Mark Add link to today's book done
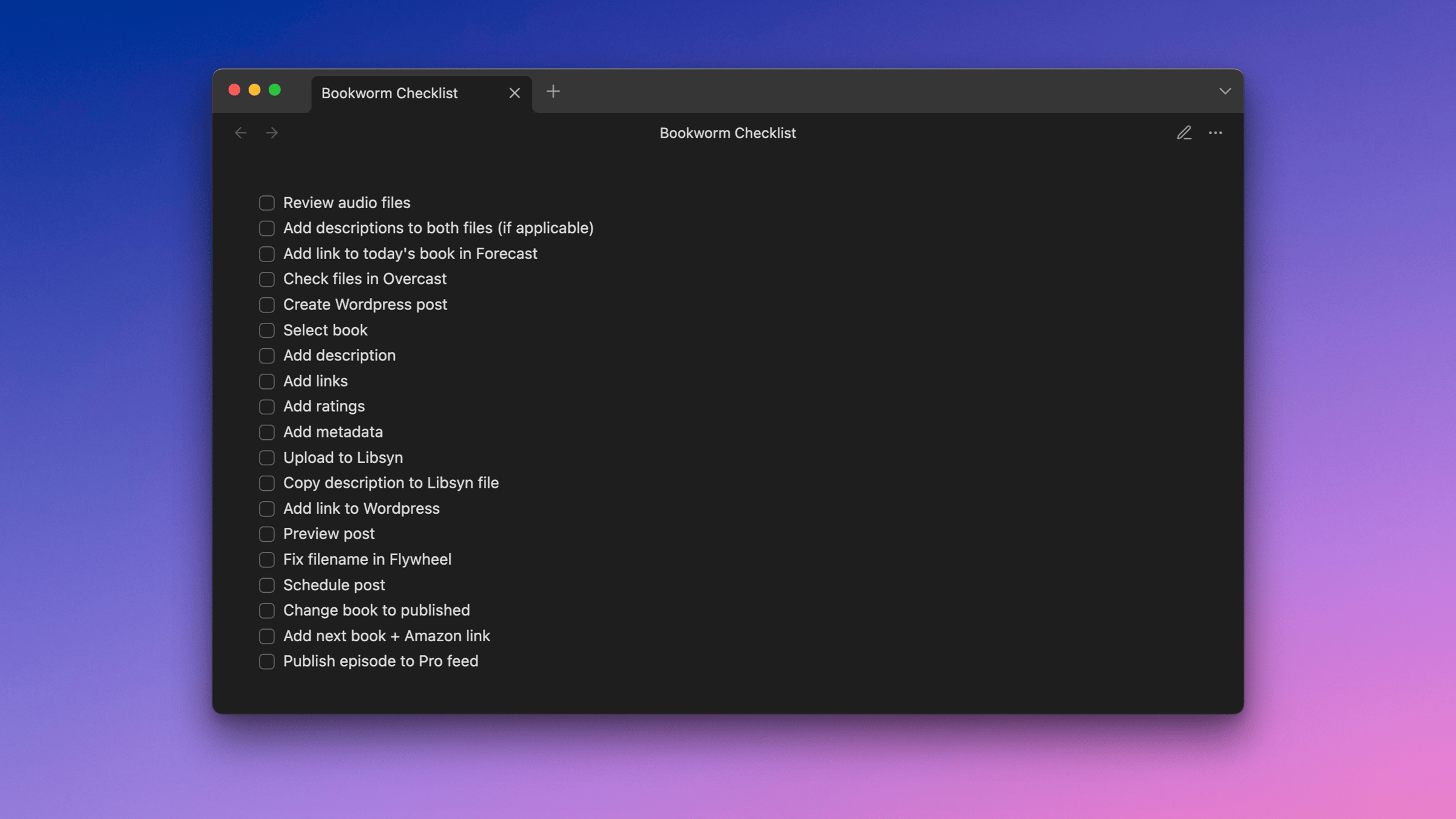1456x819 pixels. (266, 254)
